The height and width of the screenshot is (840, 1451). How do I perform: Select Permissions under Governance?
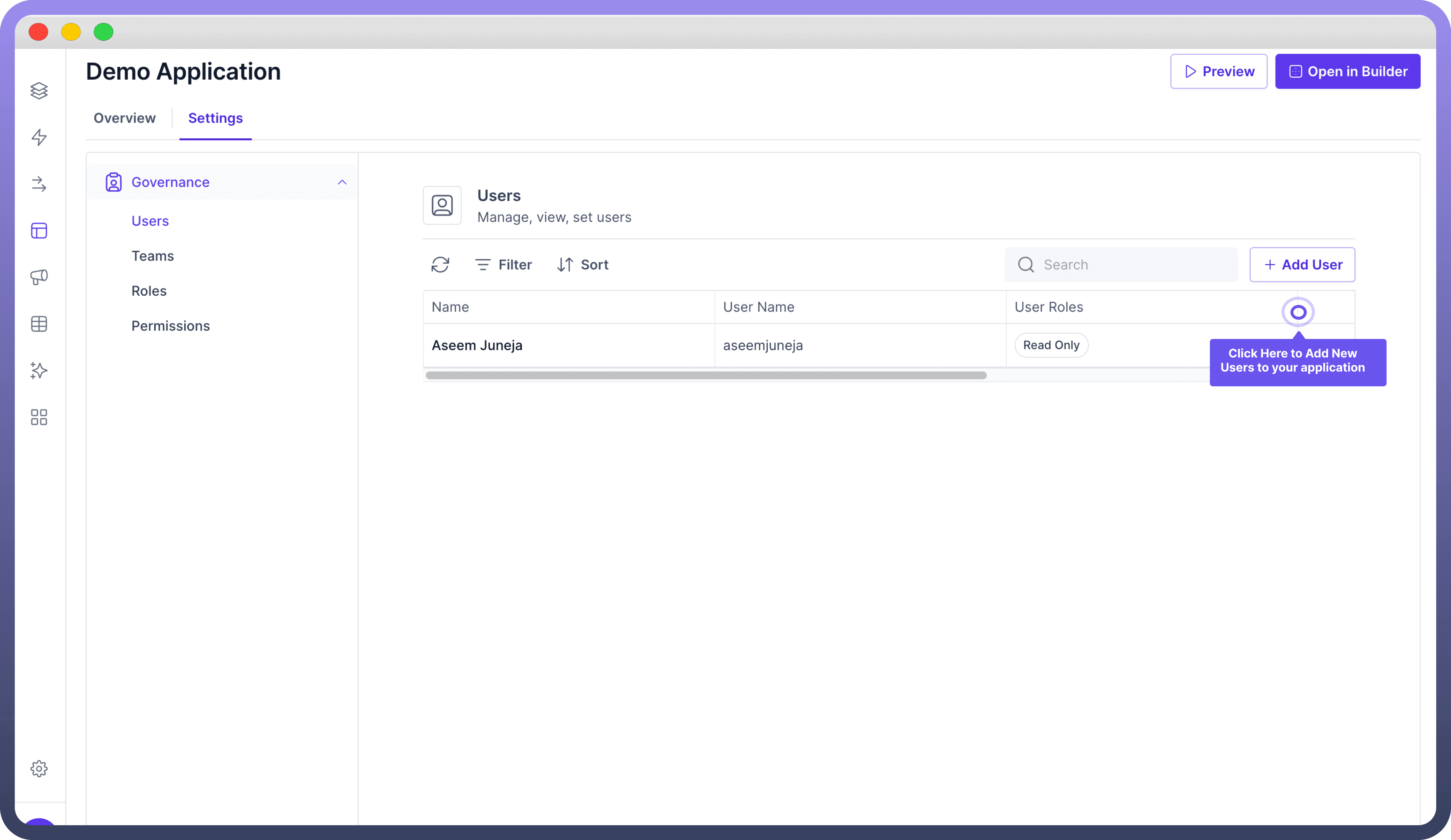click(170, 325)
